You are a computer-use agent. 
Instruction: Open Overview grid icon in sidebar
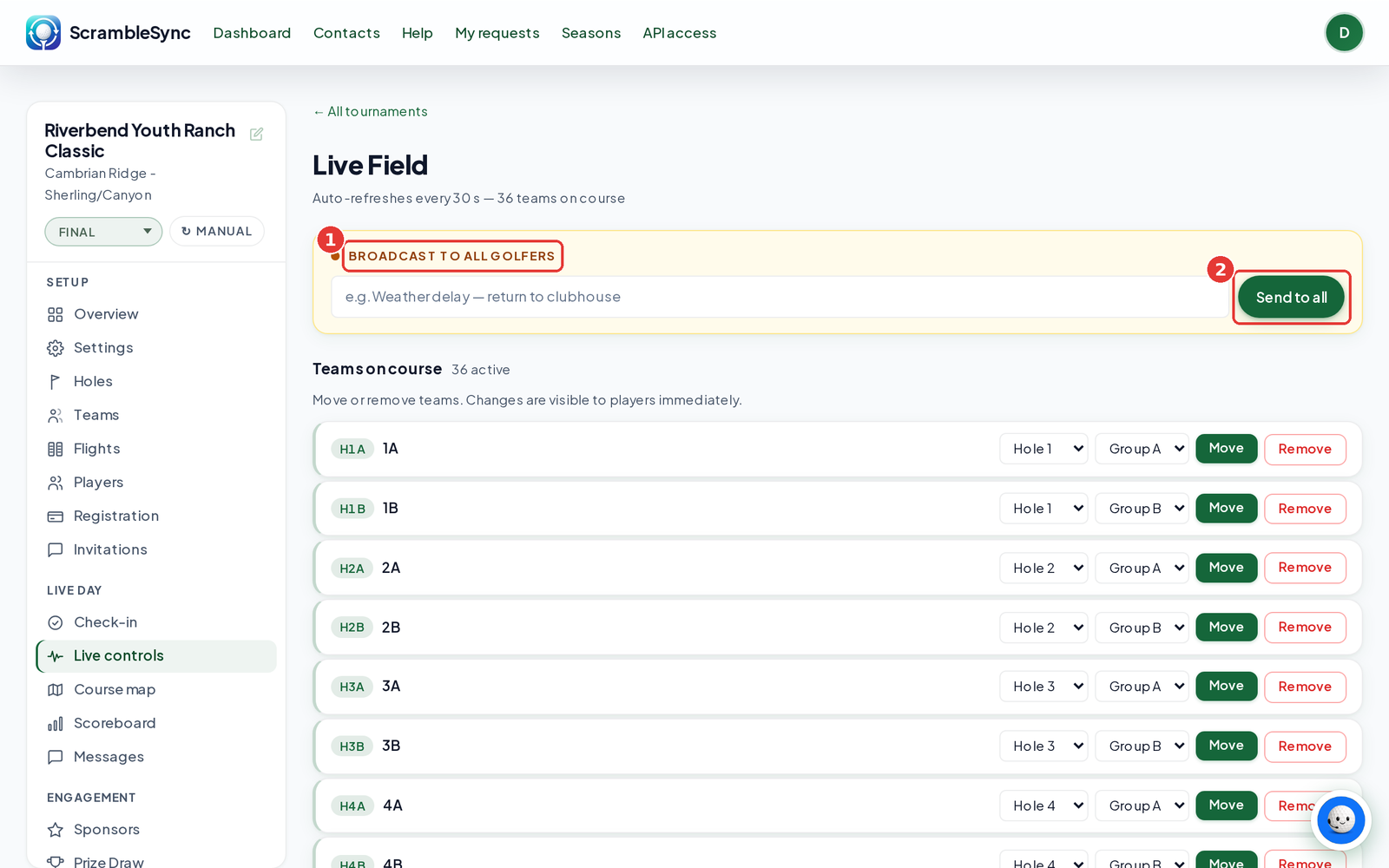(56, 314)
